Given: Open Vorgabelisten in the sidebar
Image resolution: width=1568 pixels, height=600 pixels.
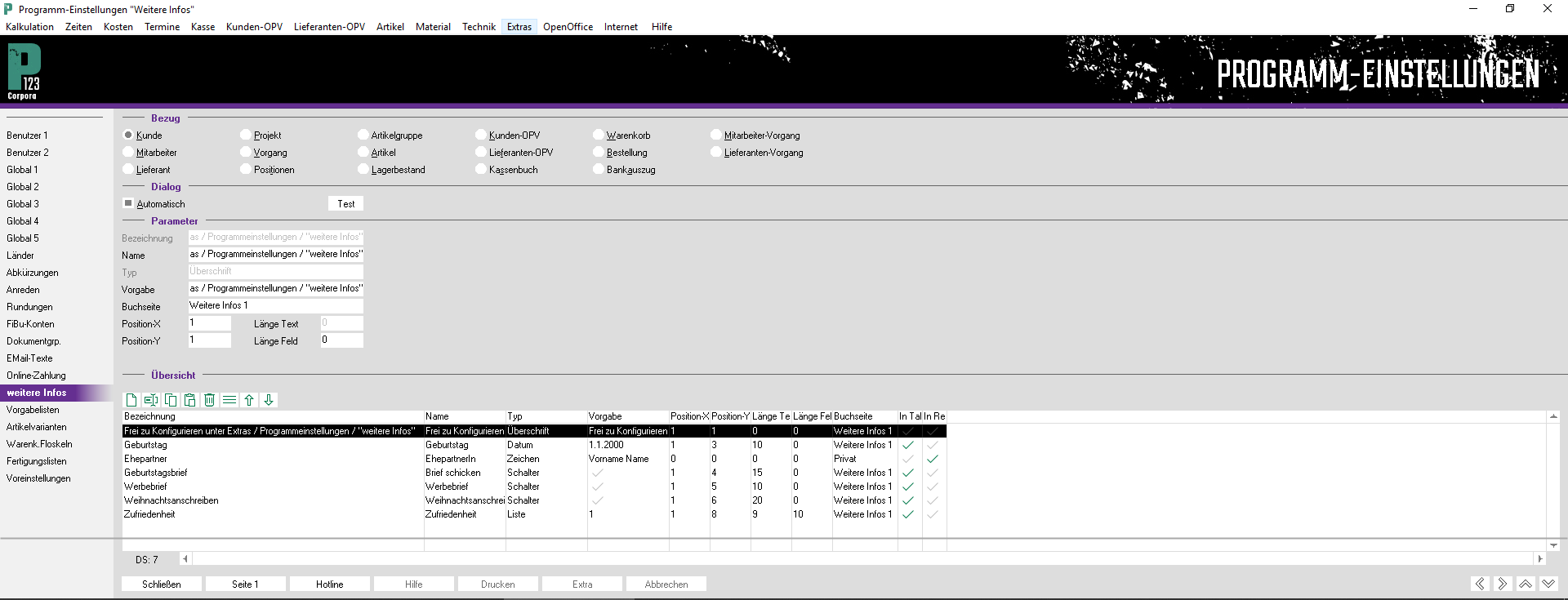Looking at the screenshot, I should tap(33, 410).
